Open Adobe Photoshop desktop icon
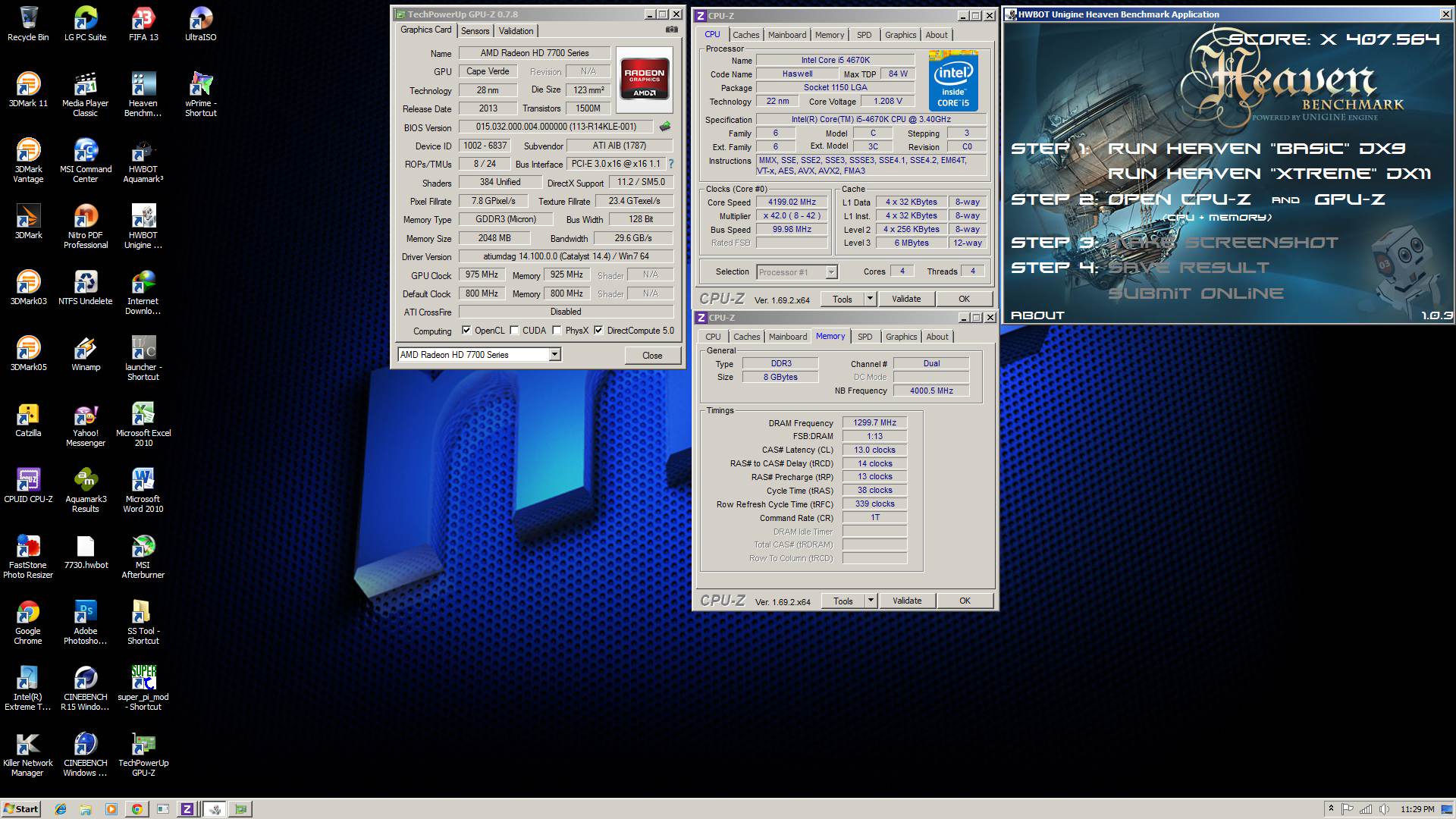1456x819 pixels. pyautogui.click(x=86, y=622)
